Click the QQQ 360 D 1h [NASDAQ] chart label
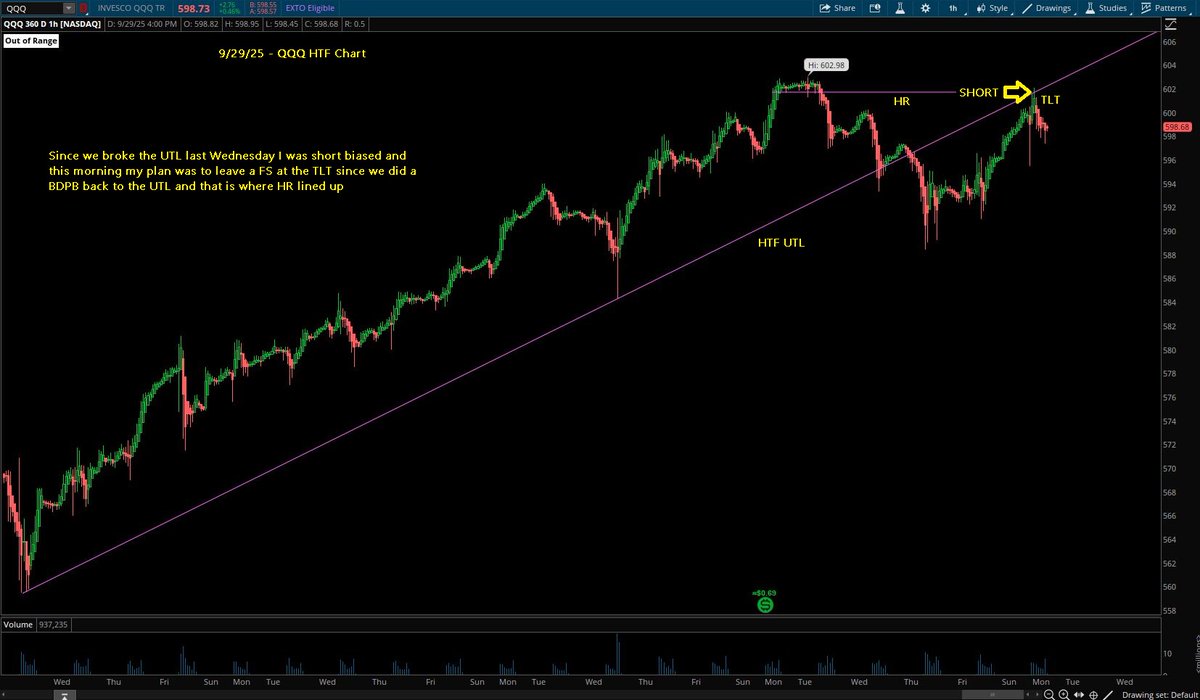The image size is (1200, 700). (x=52, y=24)
